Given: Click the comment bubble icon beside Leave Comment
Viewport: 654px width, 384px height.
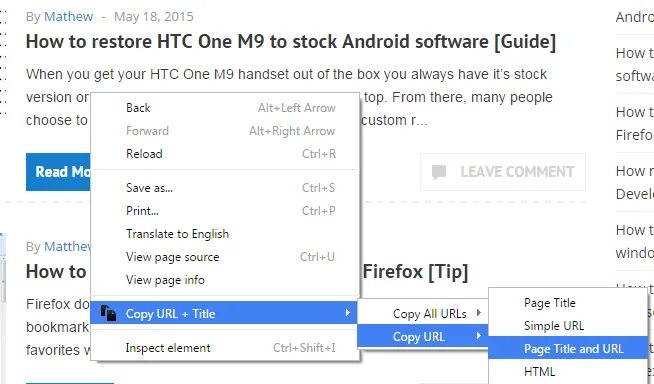Looking at the screenshot, I should coord(439,172).
